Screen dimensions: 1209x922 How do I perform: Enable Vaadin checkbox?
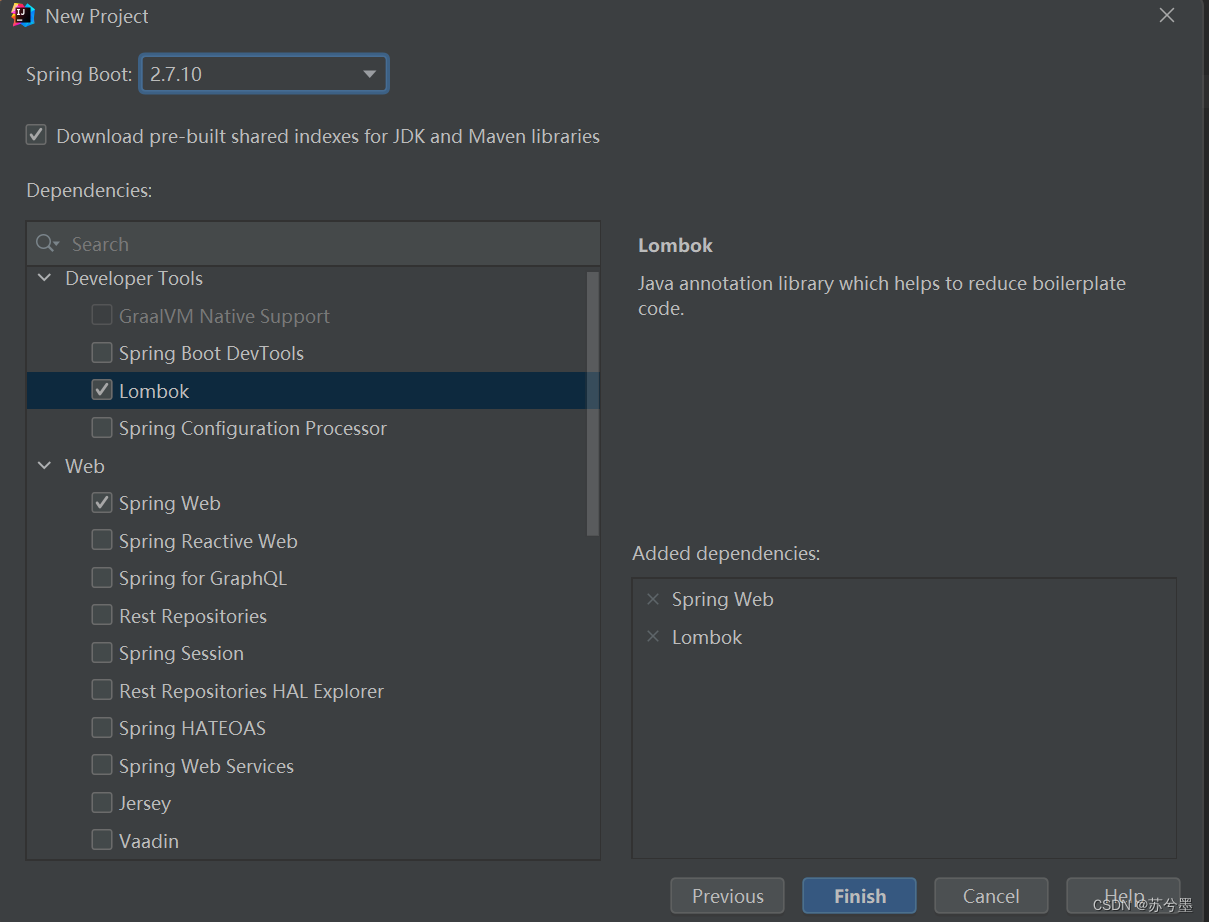pyautogui.click(x=102, y=841)
